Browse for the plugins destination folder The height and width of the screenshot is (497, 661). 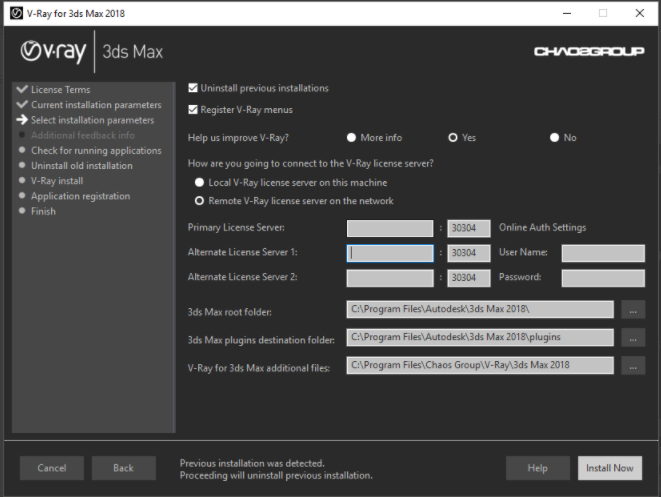[633, 337]
